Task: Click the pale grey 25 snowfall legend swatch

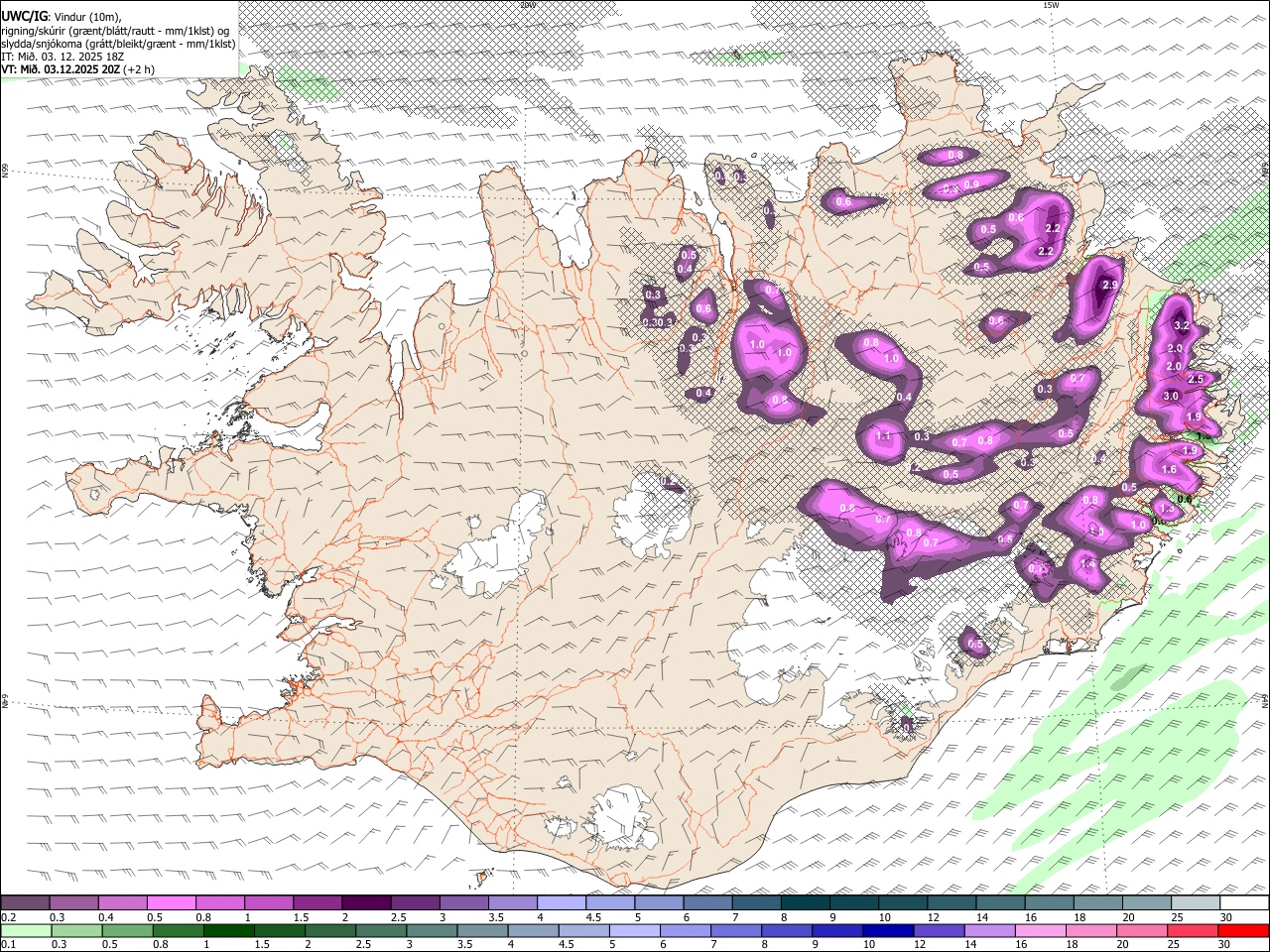Action: click(1194, 902)
